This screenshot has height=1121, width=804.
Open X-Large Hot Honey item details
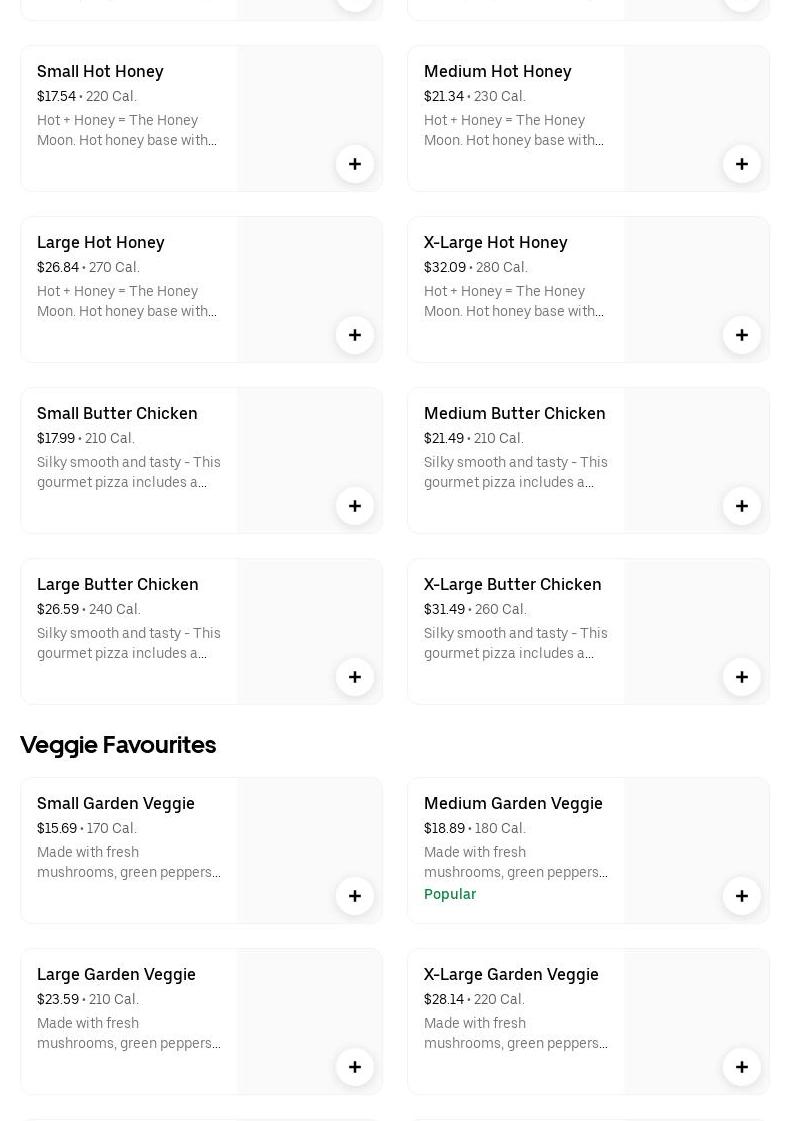click(x=495, y=242)
